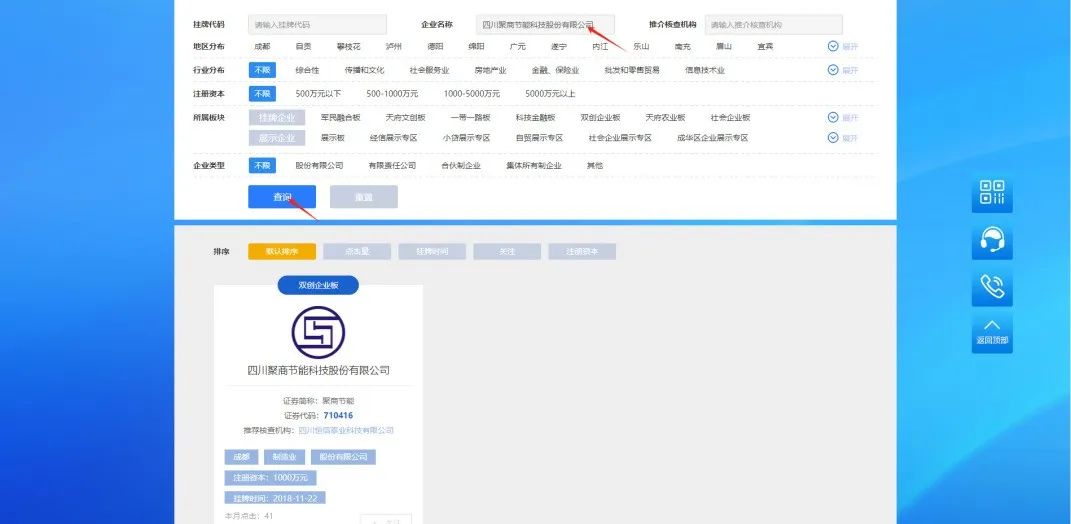Image resolution: width=1071 pixels, height=524 pixels.
Task: Select region 遂宁
Action: click(559, 46)
